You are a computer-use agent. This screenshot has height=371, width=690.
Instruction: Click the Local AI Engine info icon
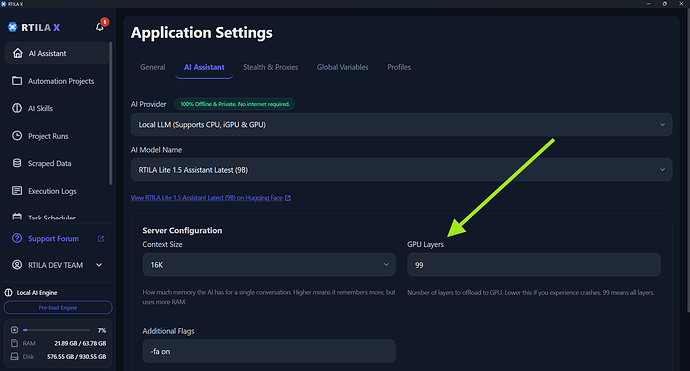(8, 293)
